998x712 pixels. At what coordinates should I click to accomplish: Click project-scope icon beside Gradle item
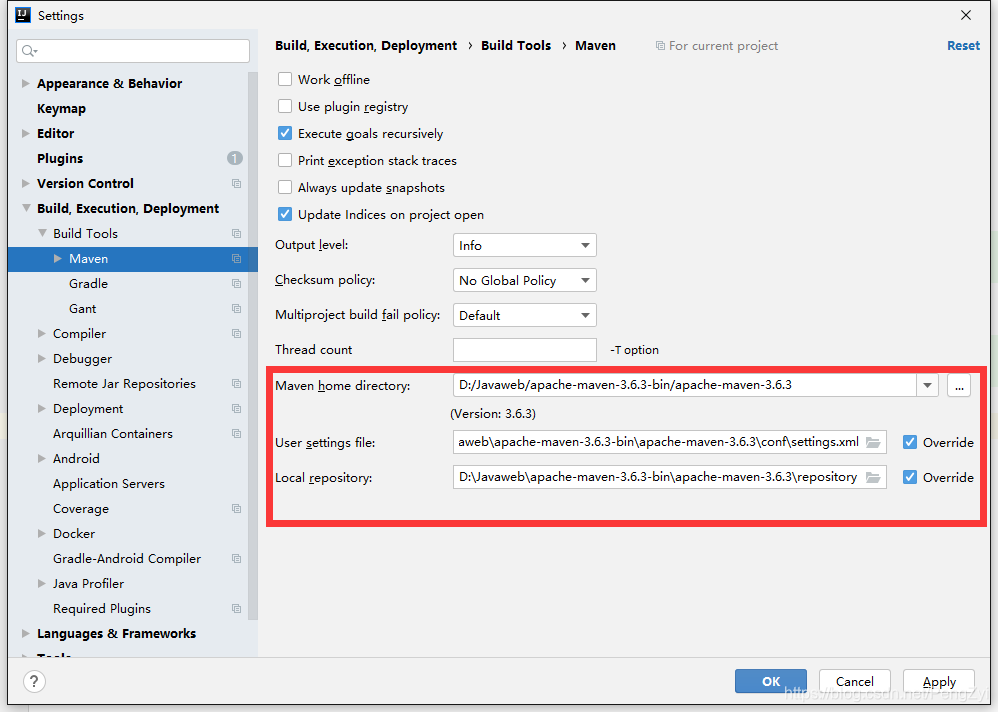(236, 284)
